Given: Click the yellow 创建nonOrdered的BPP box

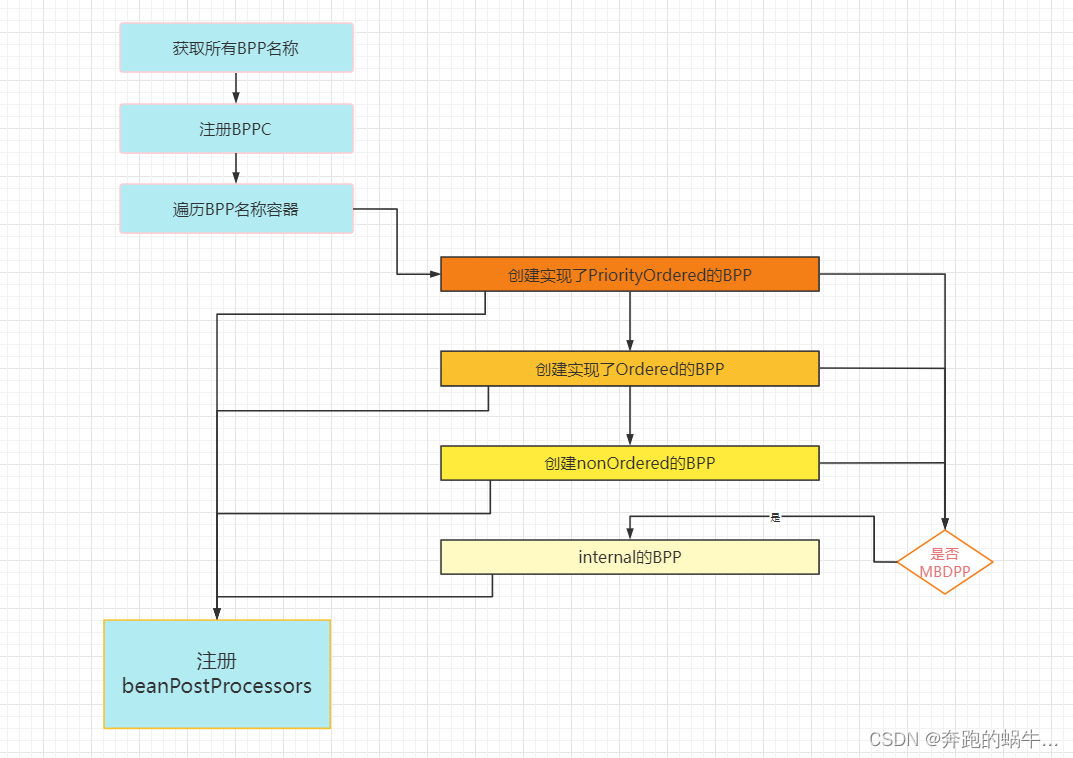Looking at the screenshot, I should [x=630, y=463].
